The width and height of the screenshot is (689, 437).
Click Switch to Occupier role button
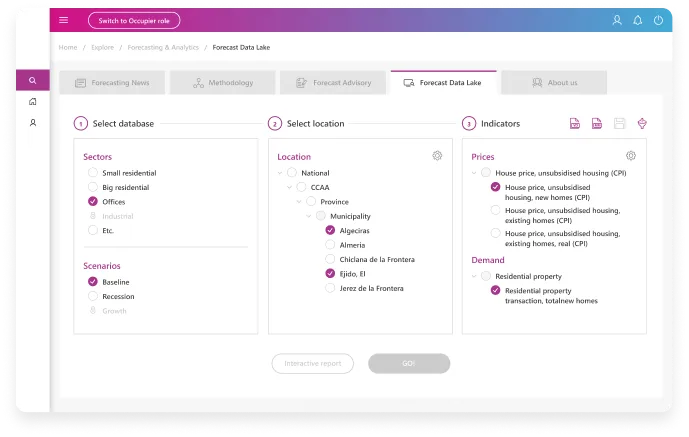point(134,20)
